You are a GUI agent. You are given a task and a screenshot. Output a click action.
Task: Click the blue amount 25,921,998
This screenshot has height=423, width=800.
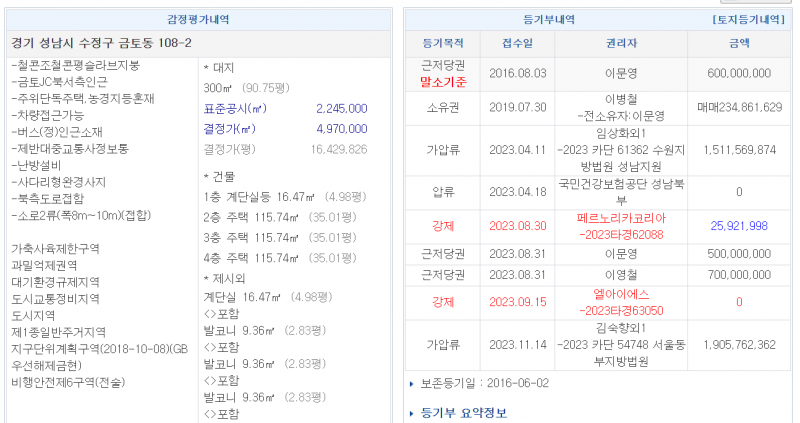tap(739, 225)
